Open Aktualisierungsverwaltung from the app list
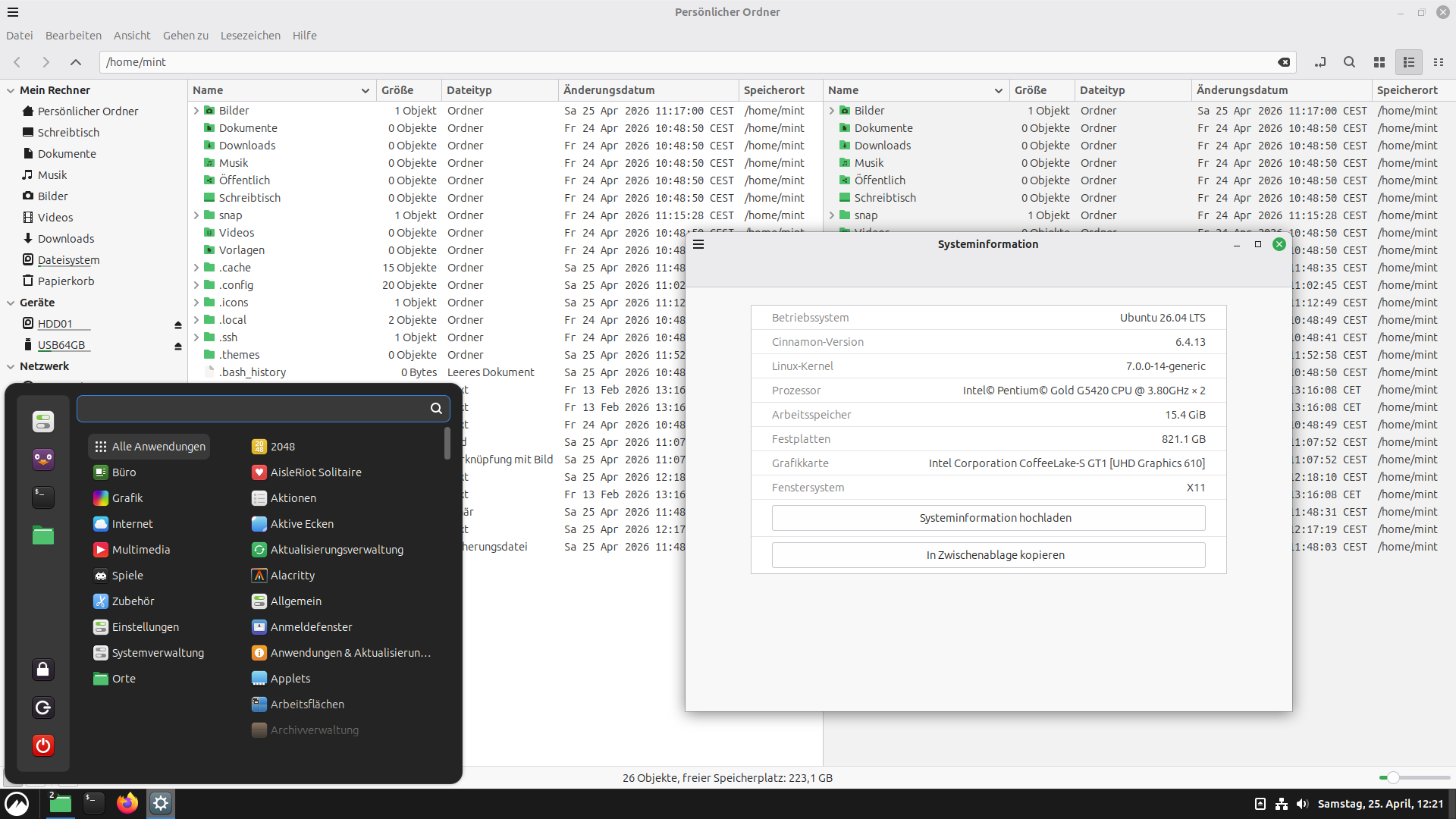Image resolution: width=1456 pixels, height=819 pixels. coord(328,550)
